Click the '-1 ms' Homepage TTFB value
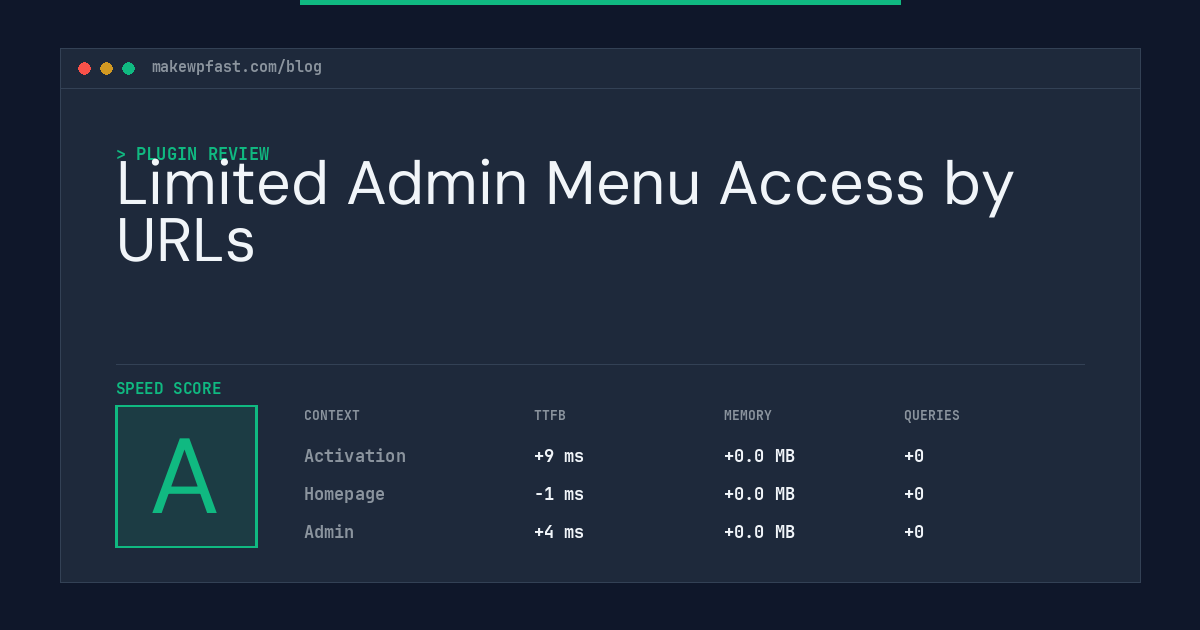This screenshot has height=630, width=1200. coord(559,494)
